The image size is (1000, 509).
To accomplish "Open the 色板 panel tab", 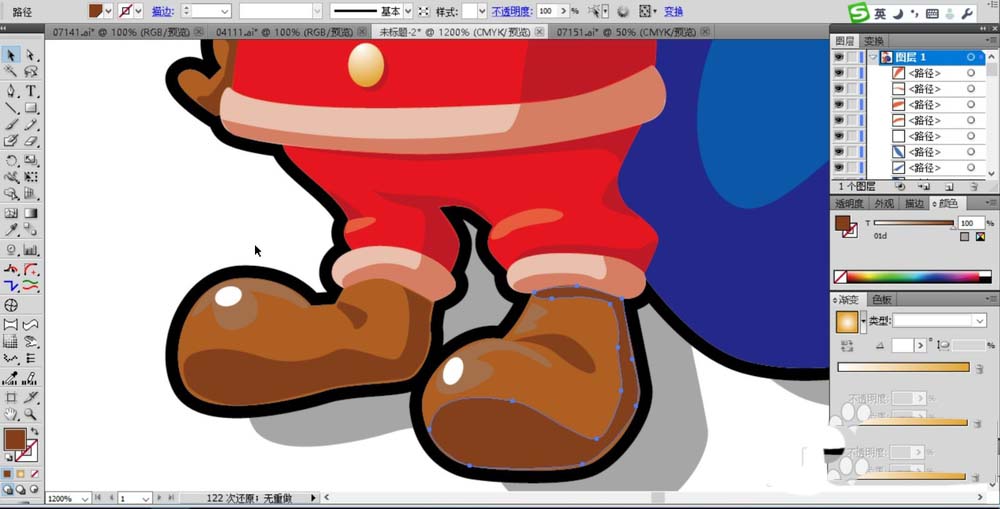I will [882, 300].
